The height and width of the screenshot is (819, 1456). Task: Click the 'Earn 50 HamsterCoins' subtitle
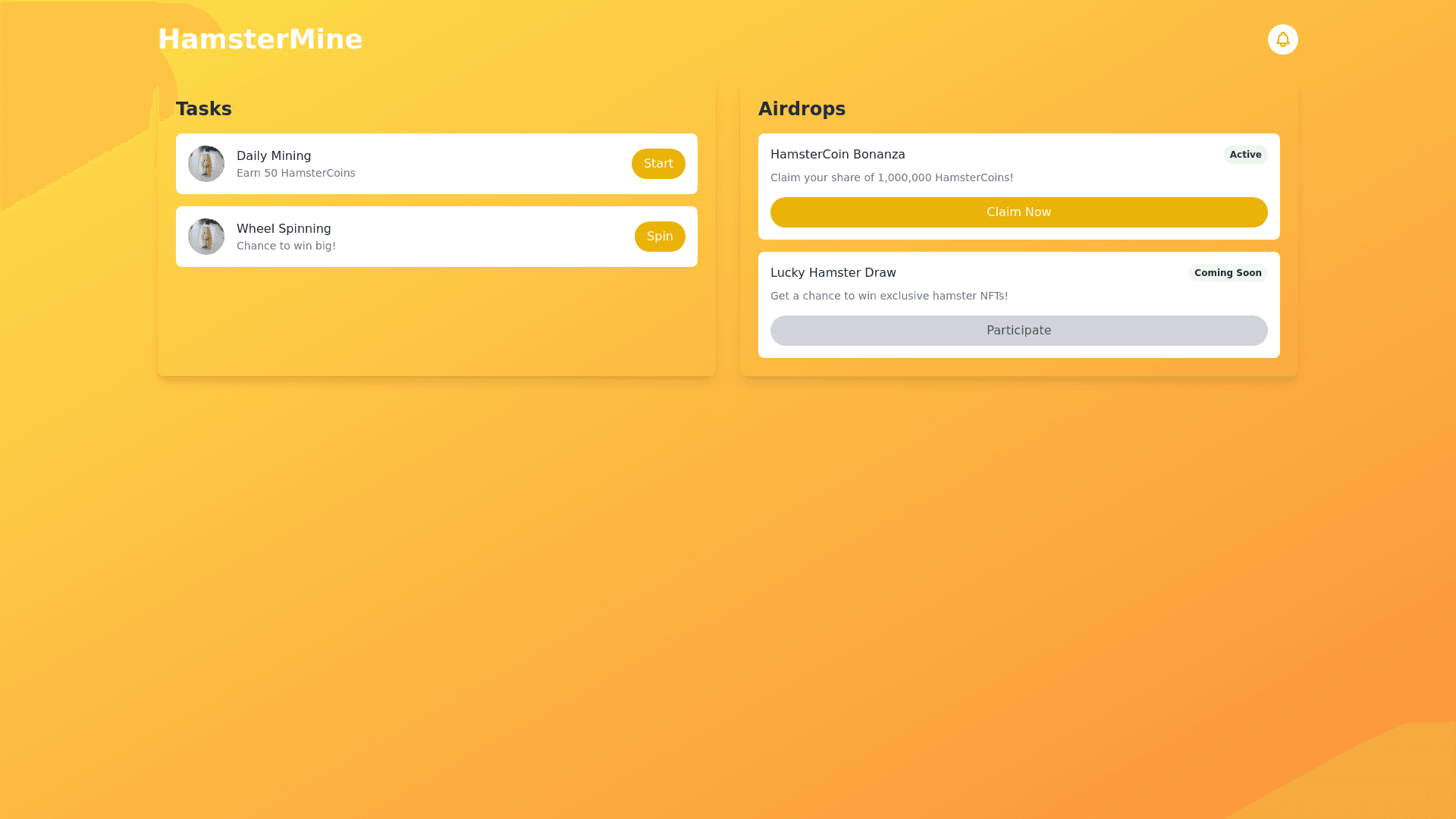click(296, 174)
